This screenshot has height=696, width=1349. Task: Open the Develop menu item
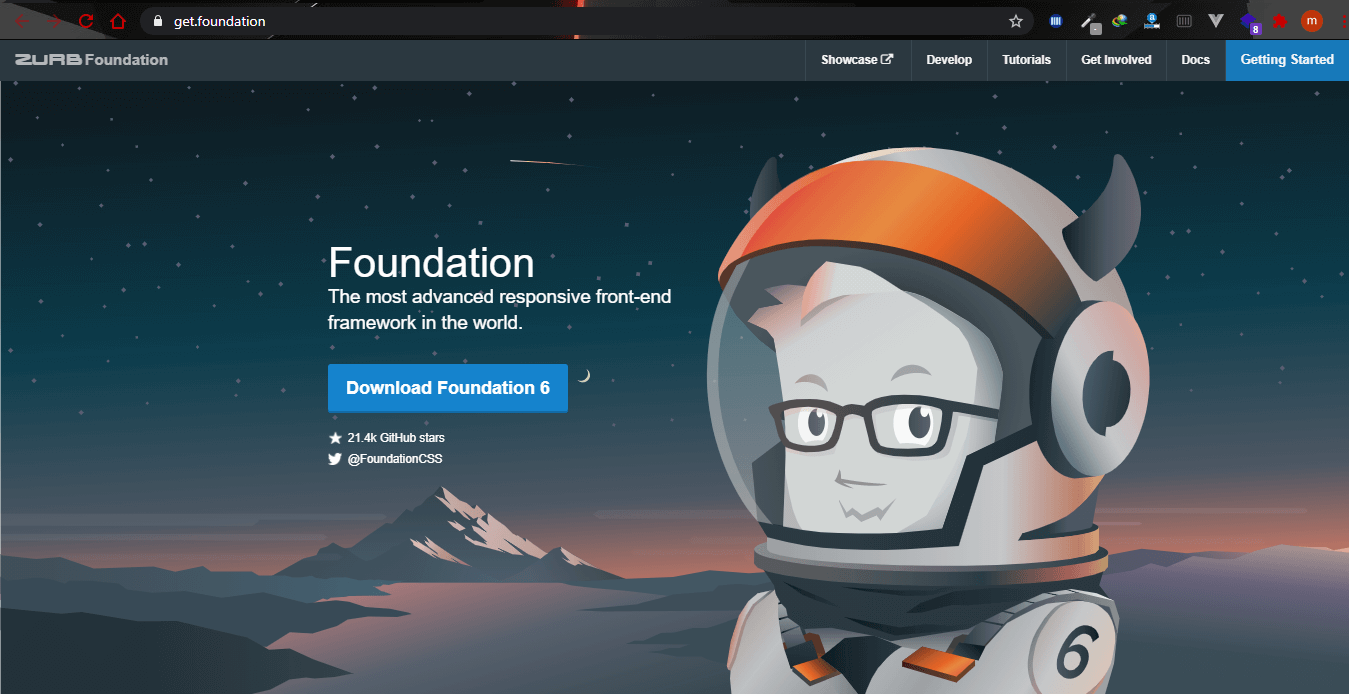(x=949, y=60)
